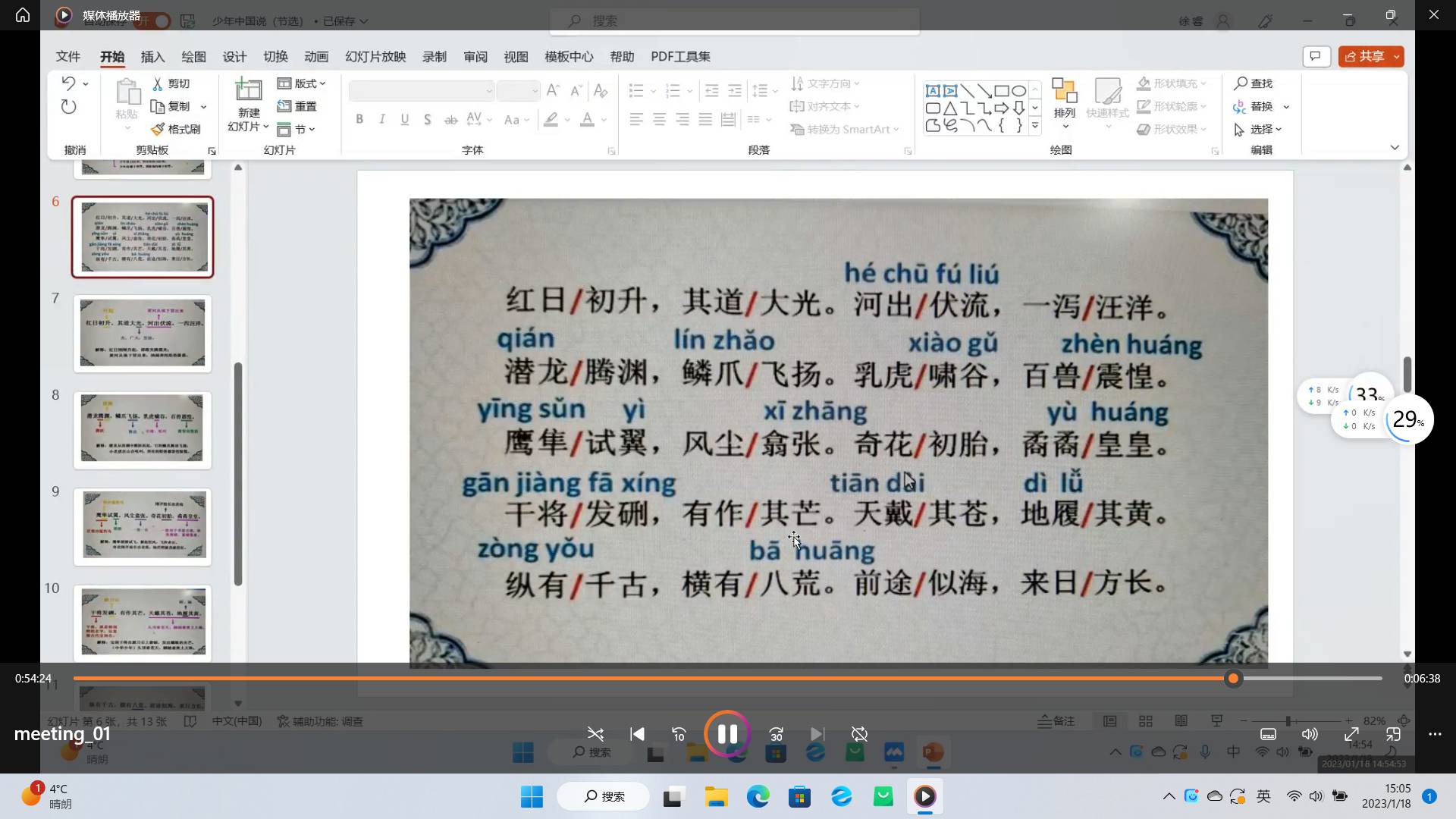
Task: Click the center align icon
Action: pos(660,119)
